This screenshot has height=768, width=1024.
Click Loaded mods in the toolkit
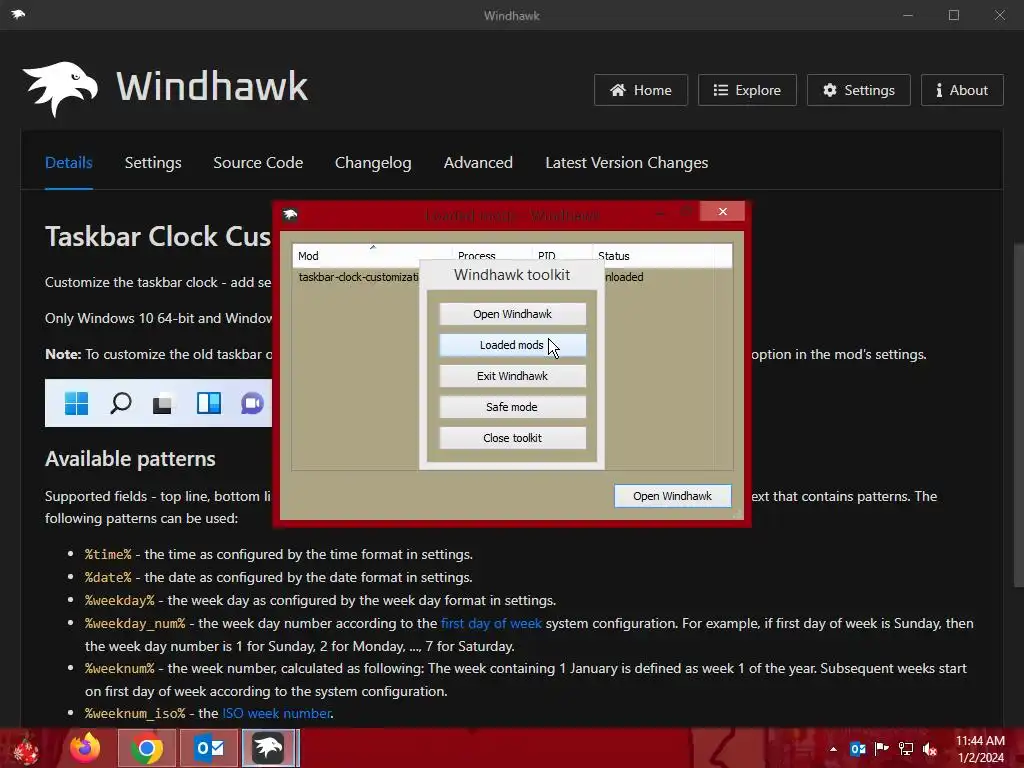(512, 345)
